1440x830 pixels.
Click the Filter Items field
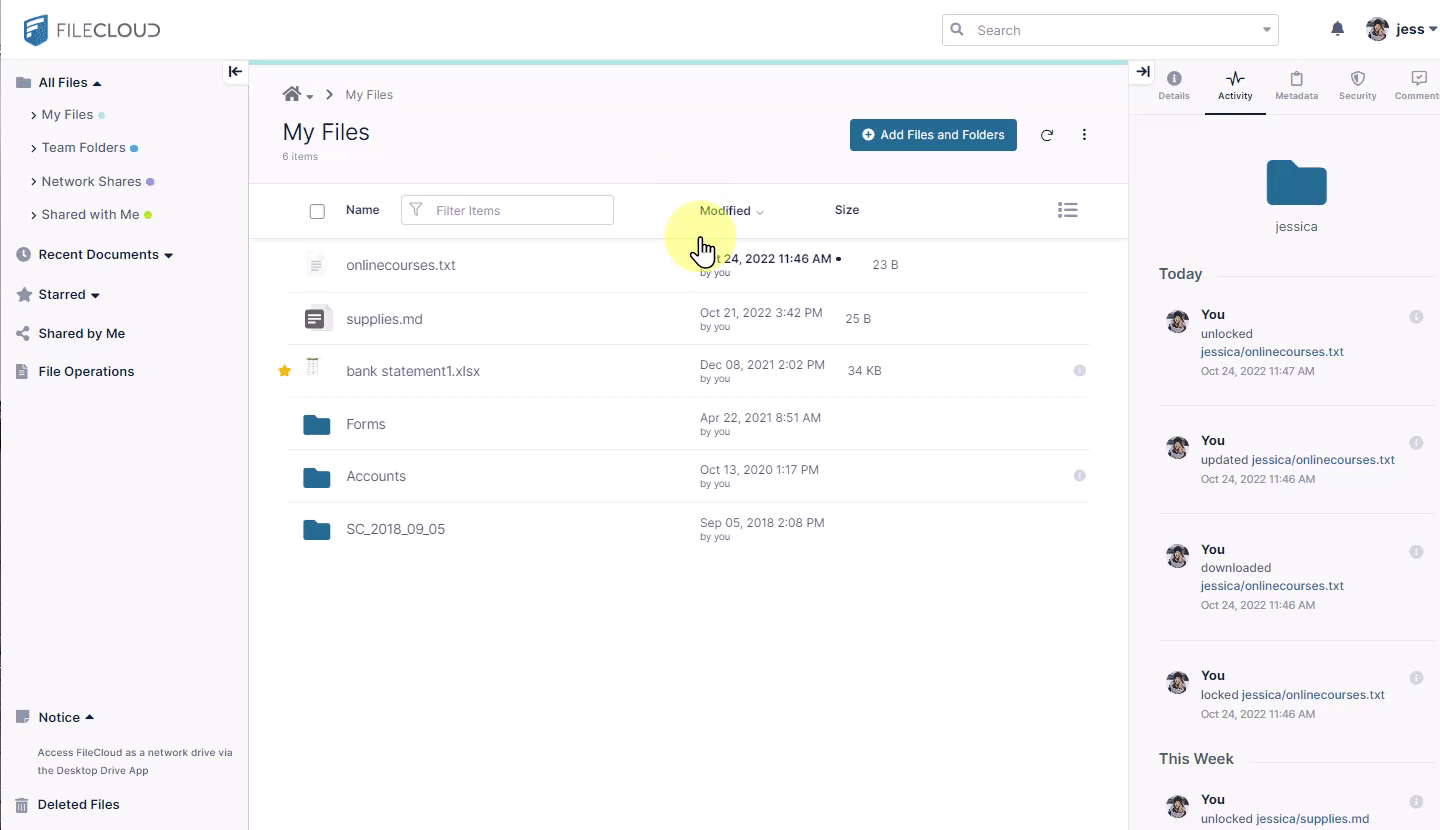[507, 210]
